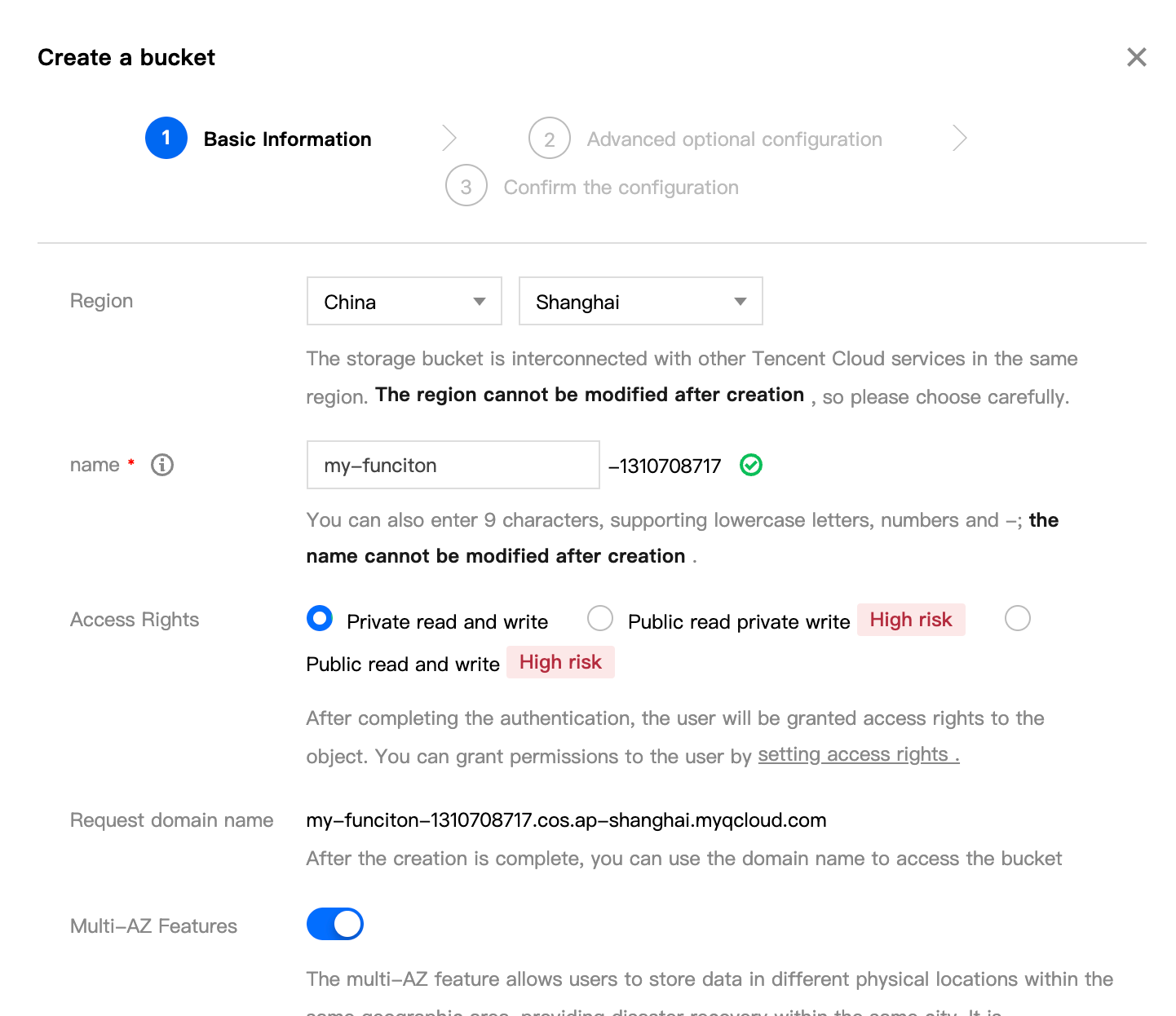Screen dimensions: 1176x1016
Task: Jump to Confirm the configuration step
Action: [x=621, y=188]
